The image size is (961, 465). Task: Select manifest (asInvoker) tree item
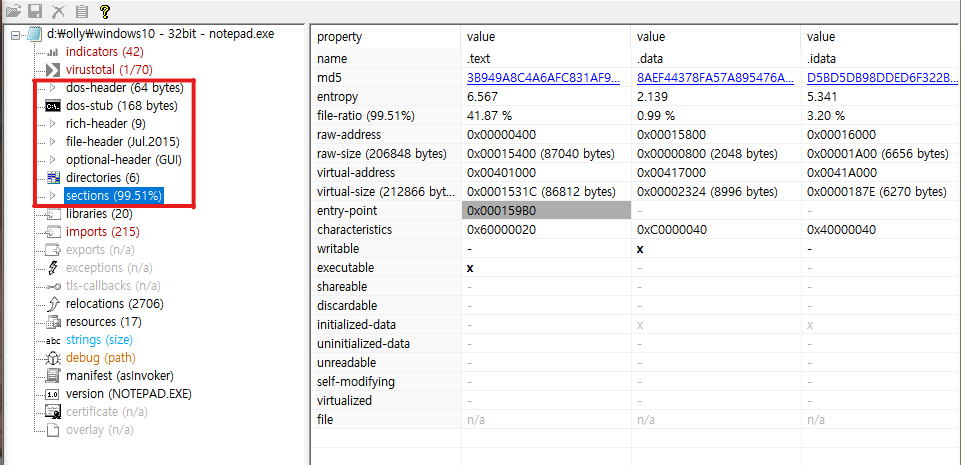click(120, 376)
